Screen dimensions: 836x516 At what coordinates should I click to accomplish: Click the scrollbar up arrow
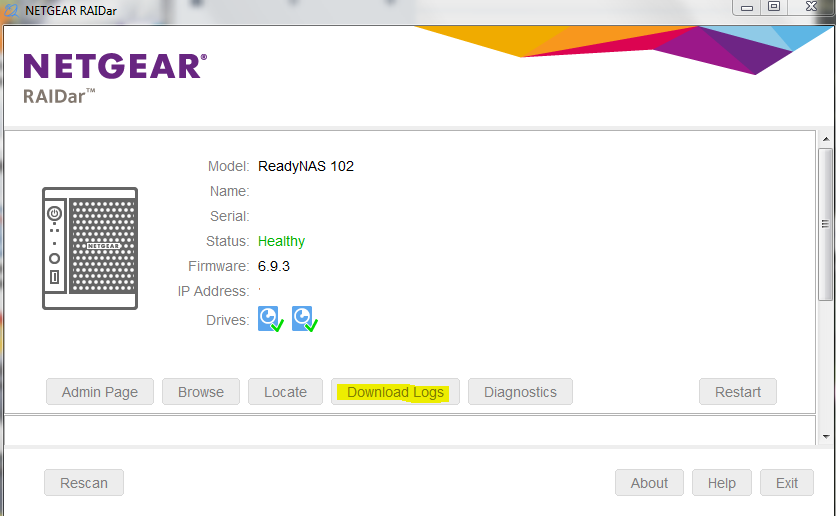click(x=826, y=139)
